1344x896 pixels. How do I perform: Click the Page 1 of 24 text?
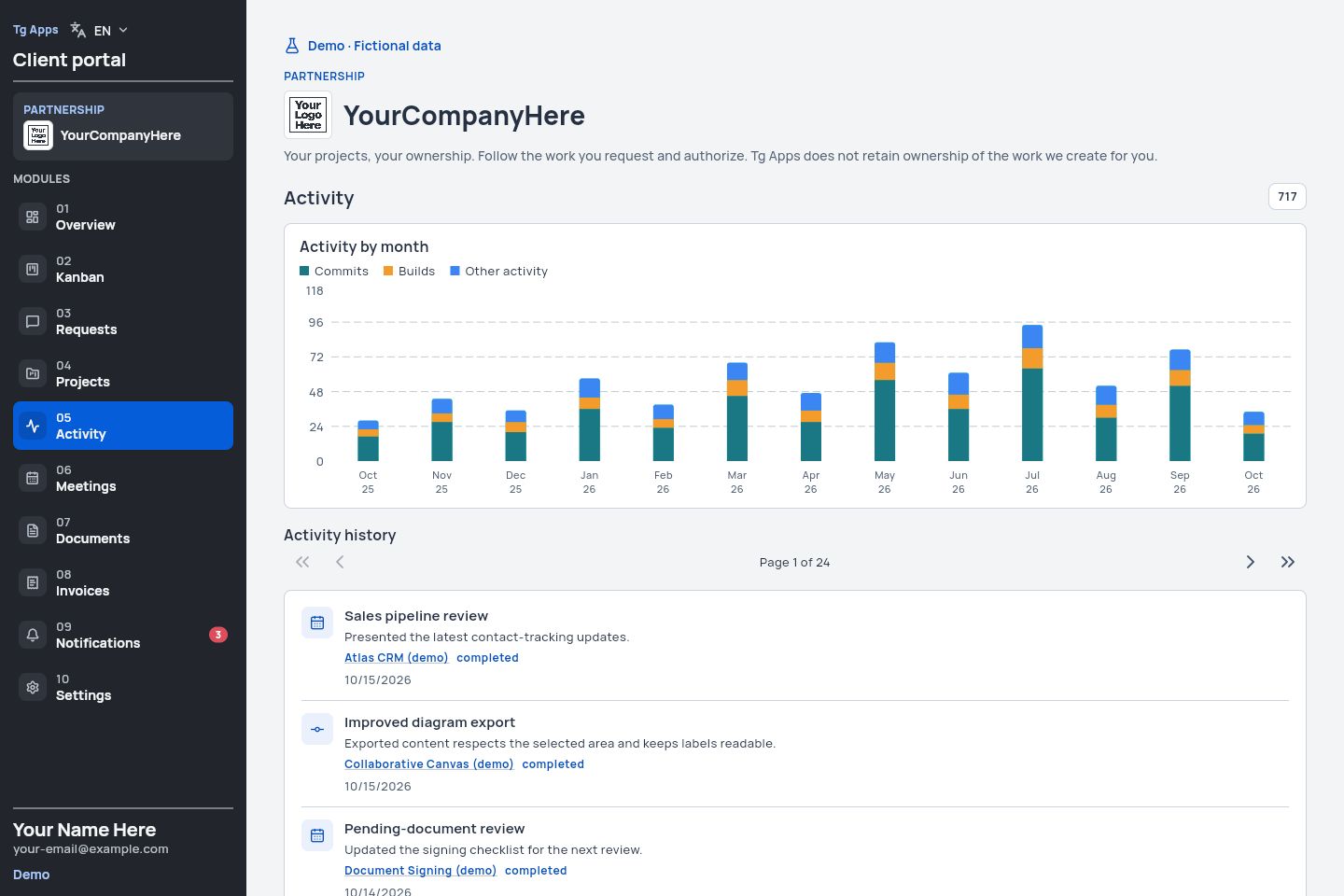794,562
